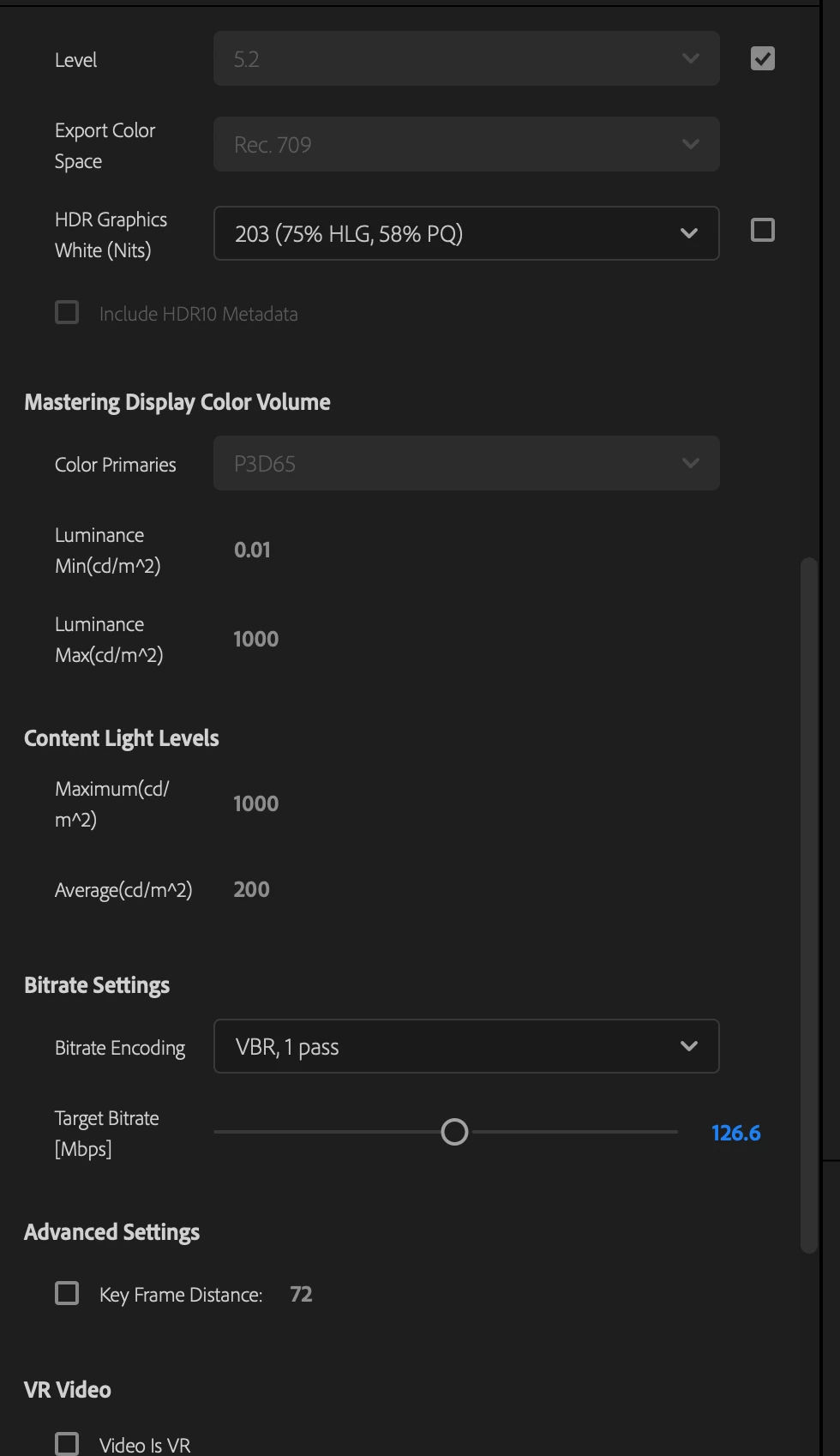Open the Color Primaries dropdown

[465, 464]
